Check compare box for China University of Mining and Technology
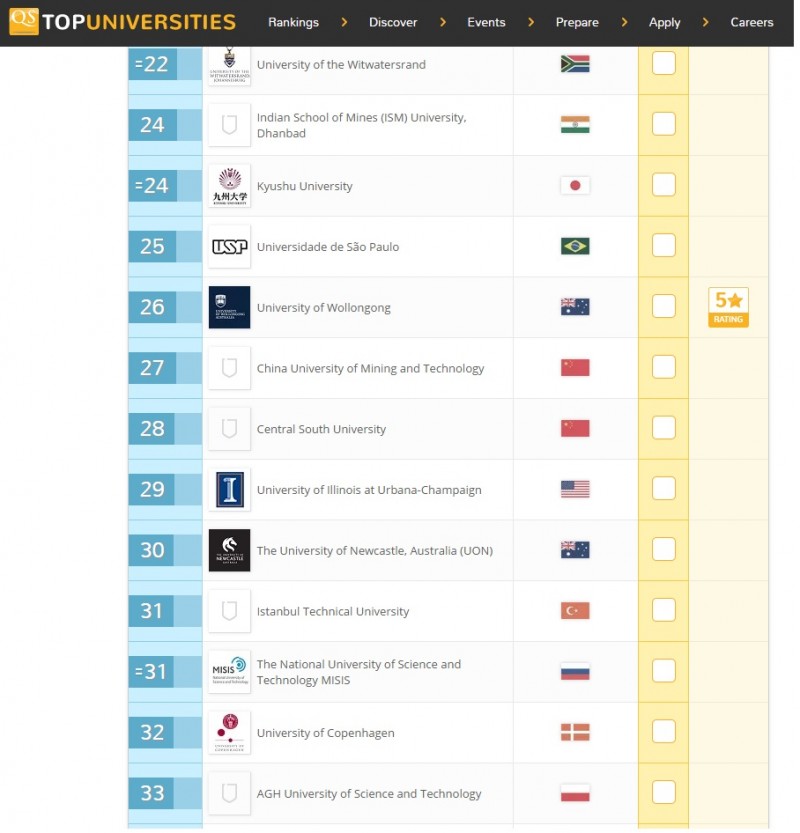Viewport: 800px width, 833px height. click(x=663, y=367)
